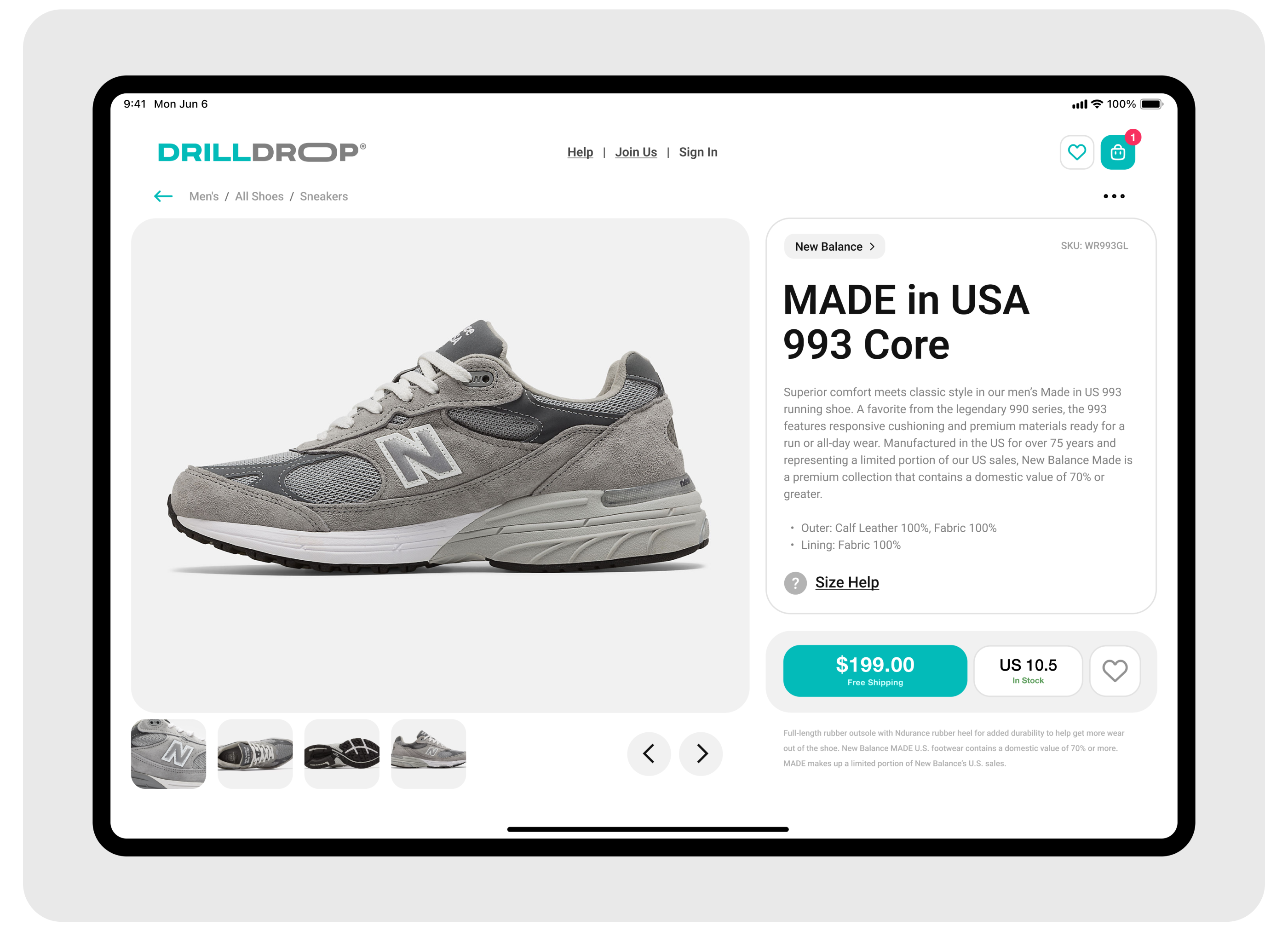Open the shopping bag cart icon
Viewport: 1288px width, 931px height.
pyautogui.click(x=1118, y=152)
